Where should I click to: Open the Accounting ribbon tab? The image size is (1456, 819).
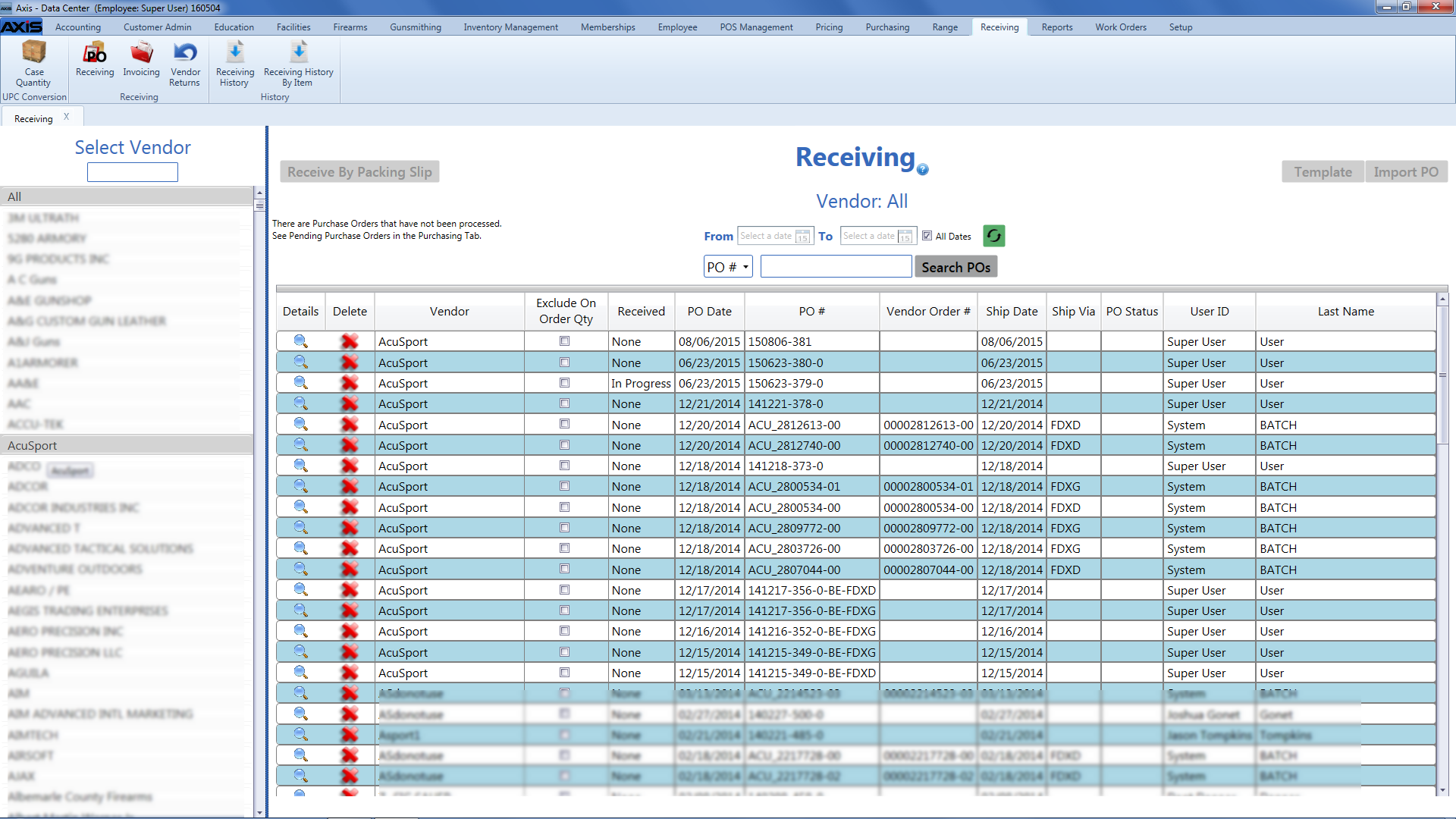tap(77, 27)
